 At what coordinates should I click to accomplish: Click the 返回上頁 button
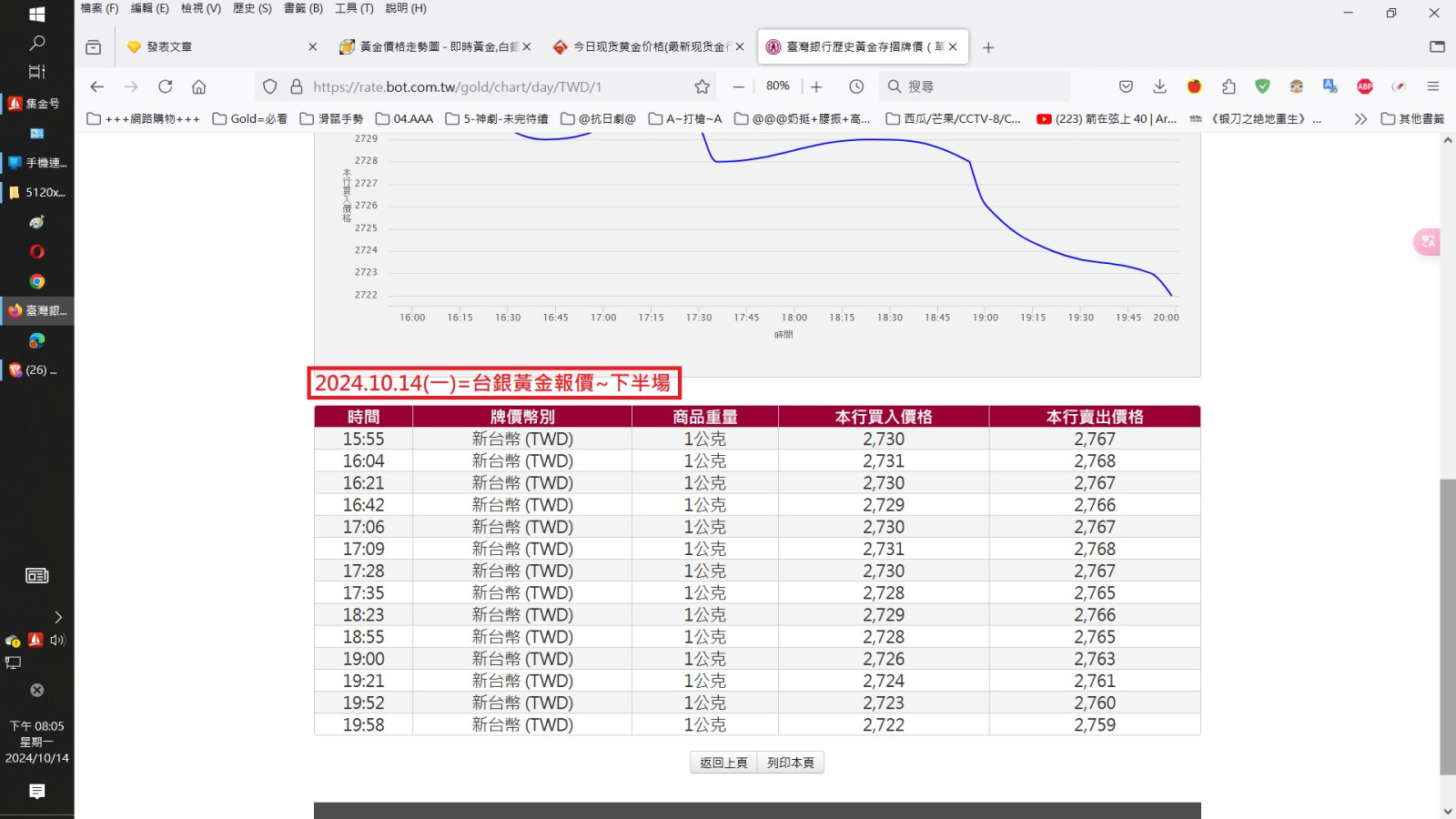click(x=723, y=763)
